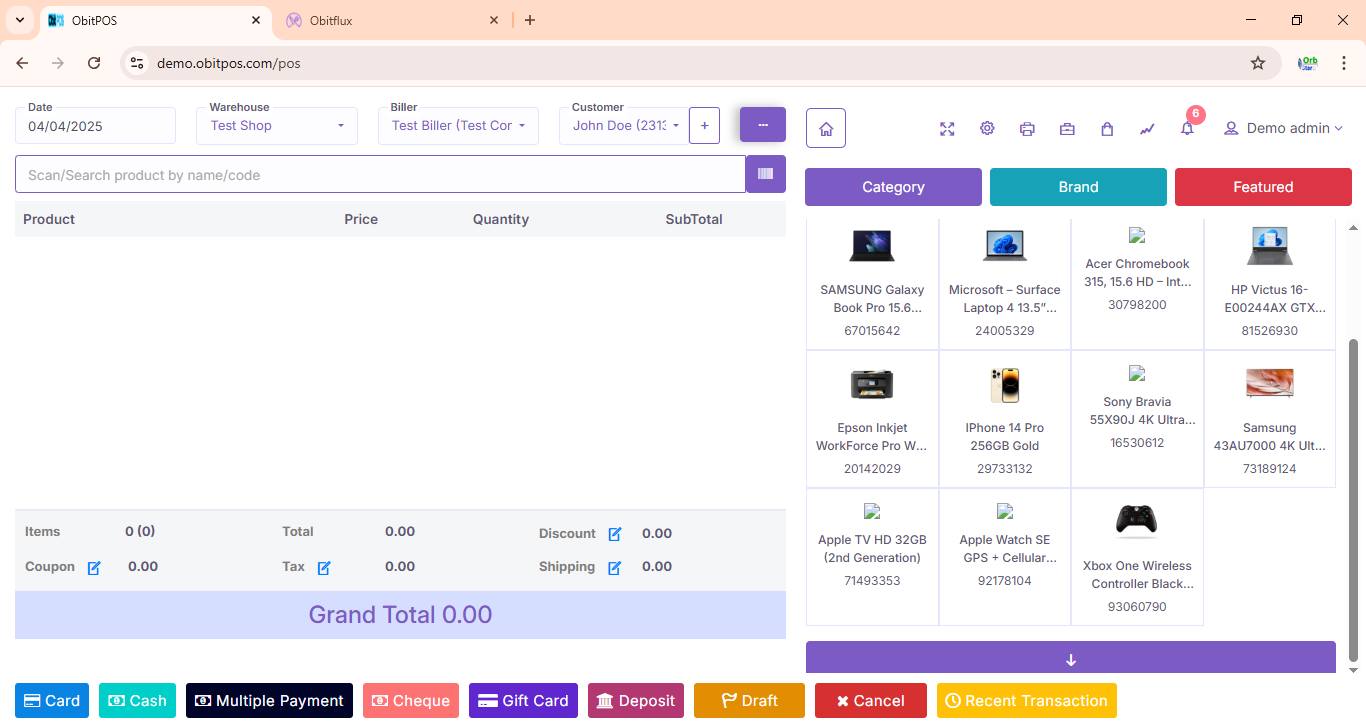
Task: Switch to the Brand tab
Action: [1078, 187]
